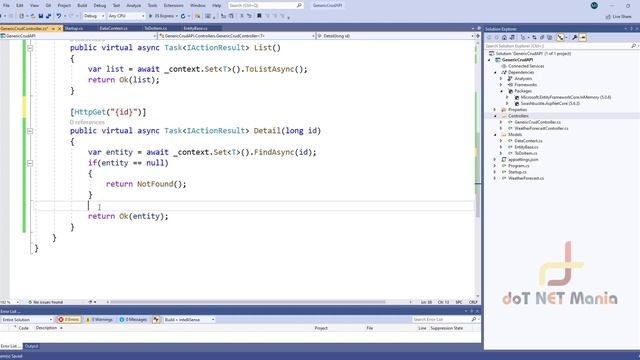Screen dimensions: 640x360
Task: Switch to the Output tab
Action: [31, 346]
